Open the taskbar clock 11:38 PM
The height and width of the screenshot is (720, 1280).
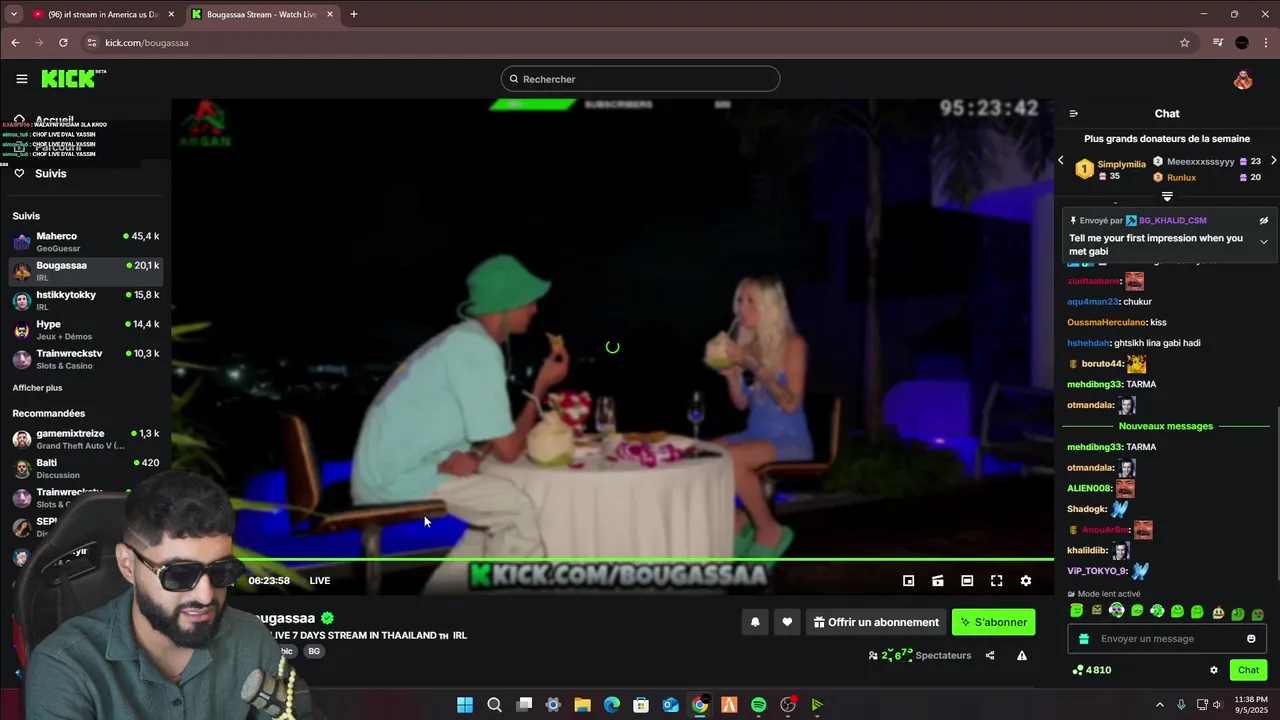pyautogui.click(x=1250, y=705)
